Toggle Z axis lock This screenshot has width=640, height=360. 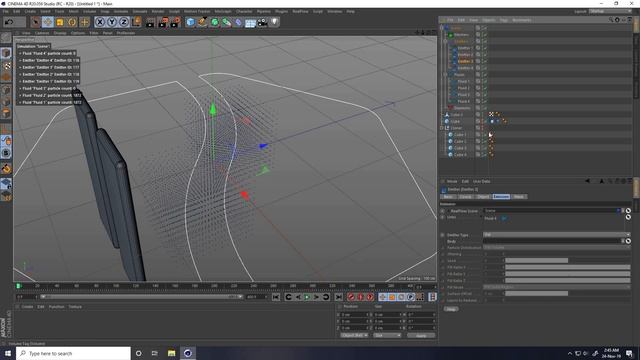pos(124,22)
